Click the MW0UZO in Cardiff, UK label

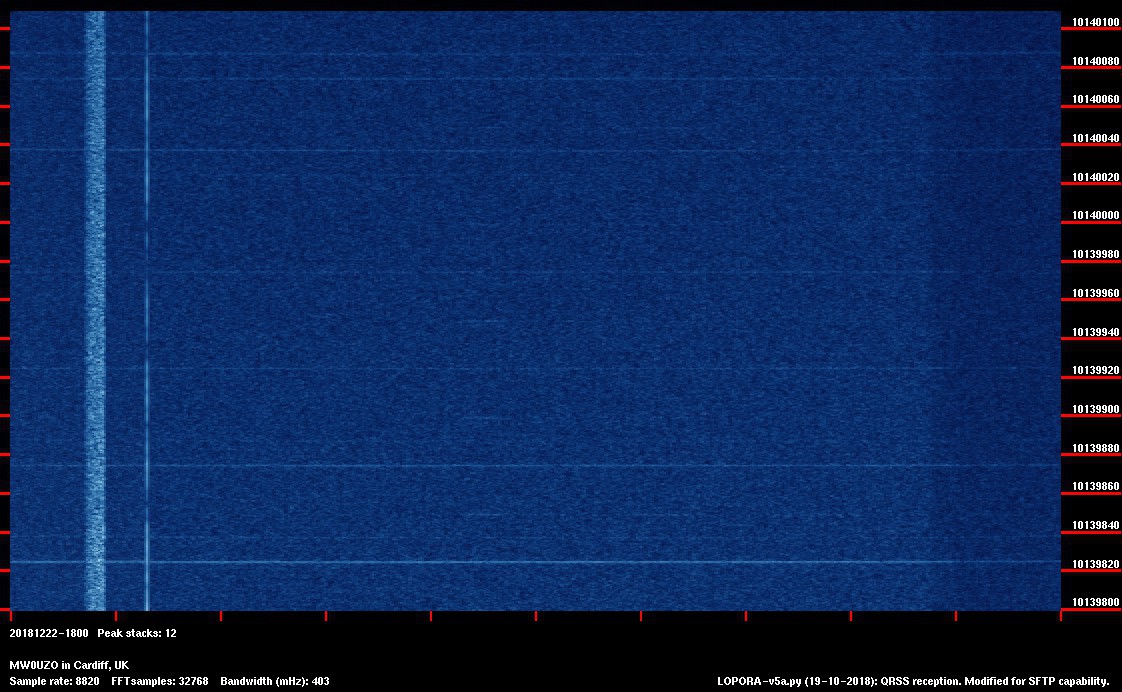(69, 665)
